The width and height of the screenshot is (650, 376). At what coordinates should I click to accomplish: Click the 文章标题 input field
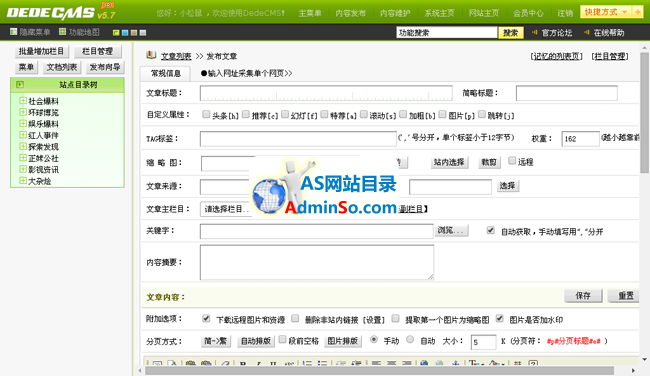326,93
